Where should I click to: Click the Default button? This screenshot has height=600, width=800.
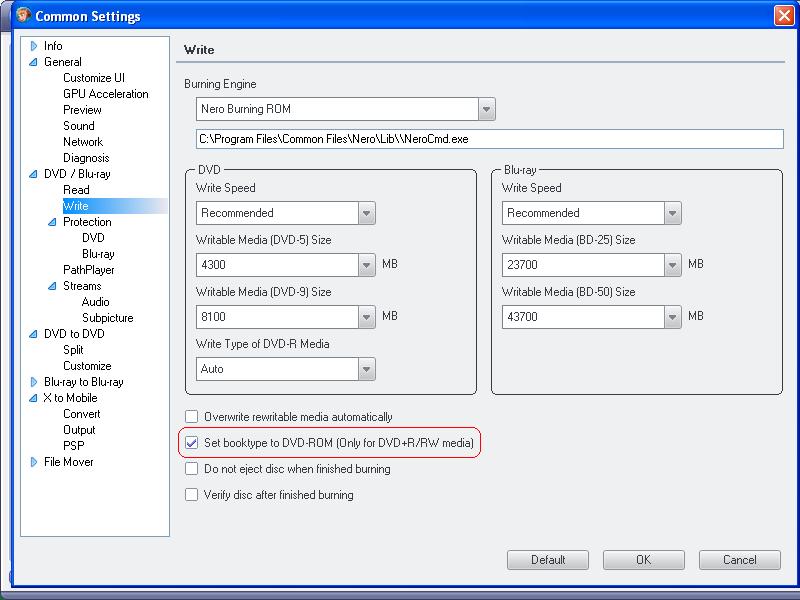[x=547, y=560]
